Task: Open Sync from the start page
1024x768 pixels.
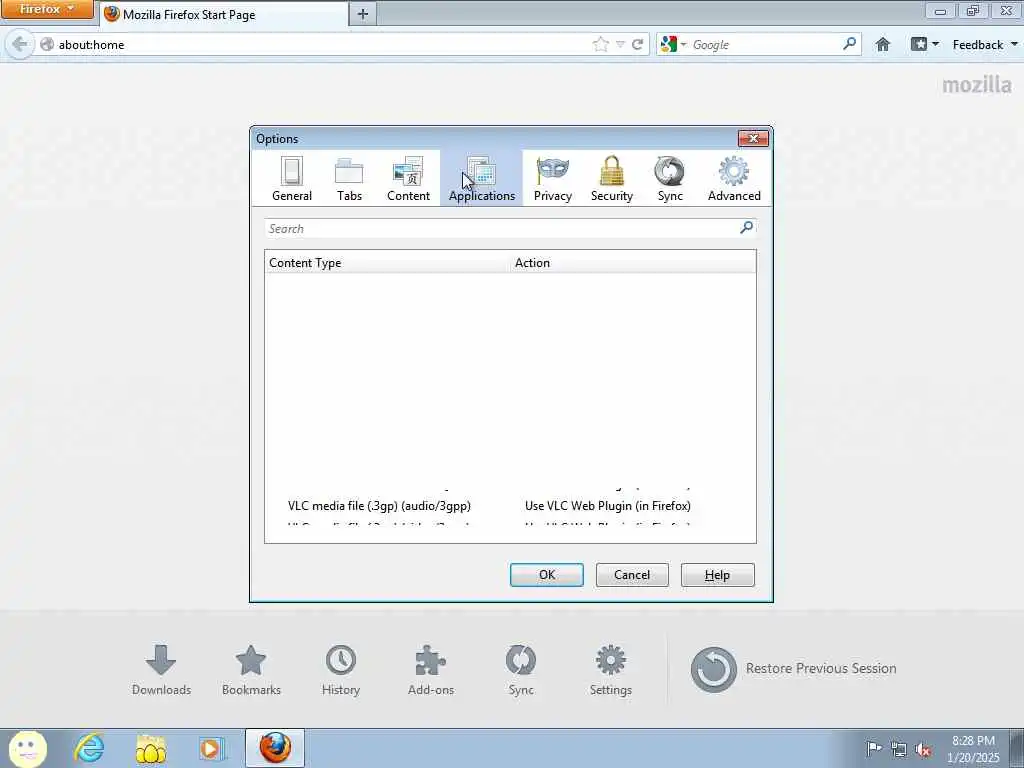Action: pos(520,670)
